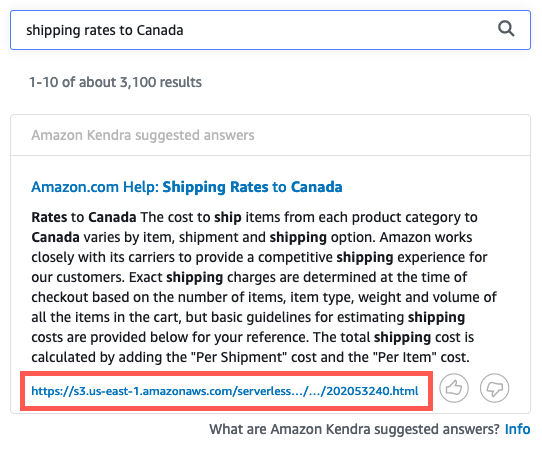Open the s3.us-east-1.amazonaws.com document URL
The image size is (542, 451).
coord(225,391)
